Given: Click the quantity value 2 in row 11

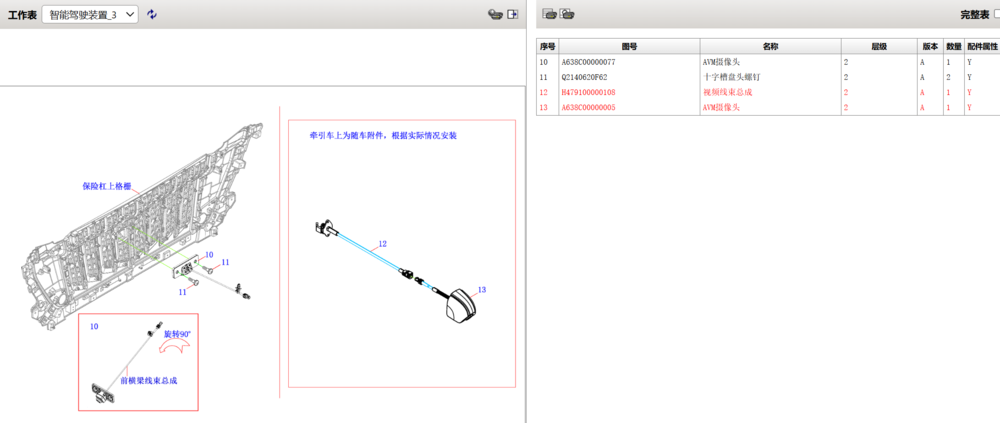Looking at the screenshot, I should click(948, 77).
